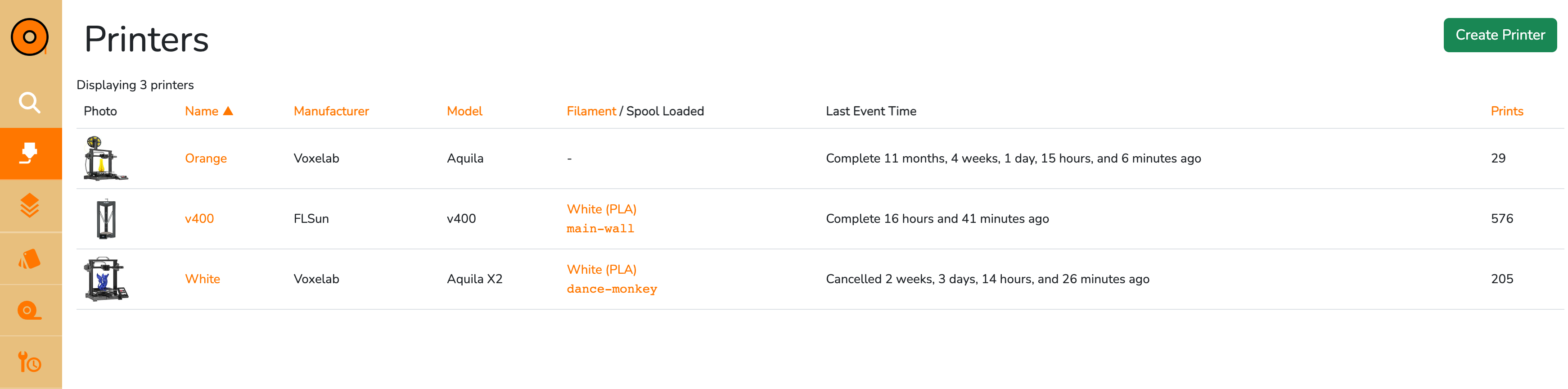Select the Printers nozzle sidebar icon

29,154
